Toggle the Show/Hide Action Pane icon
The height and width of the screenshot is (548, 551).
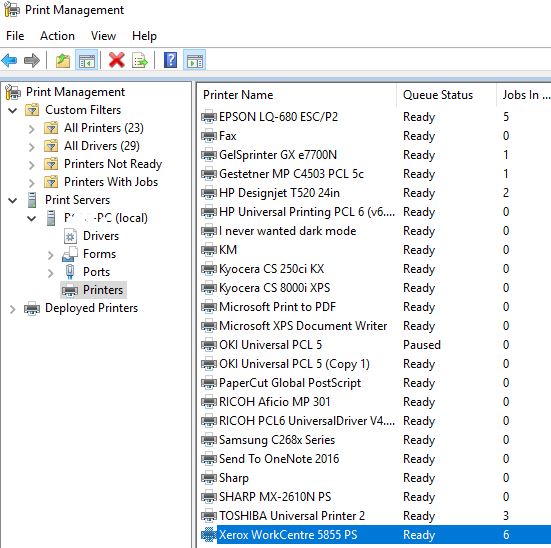pyautogui.click(x=194, y=60)
